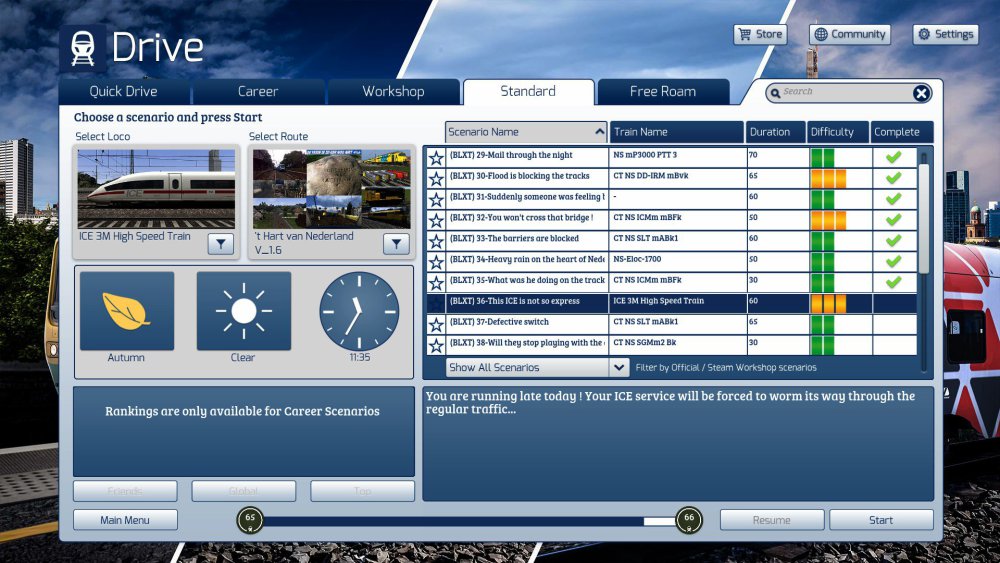Click the Clear weather sun icon
Image resolution: width=1000 pixels, height=563 pixels.
point(243,311)
